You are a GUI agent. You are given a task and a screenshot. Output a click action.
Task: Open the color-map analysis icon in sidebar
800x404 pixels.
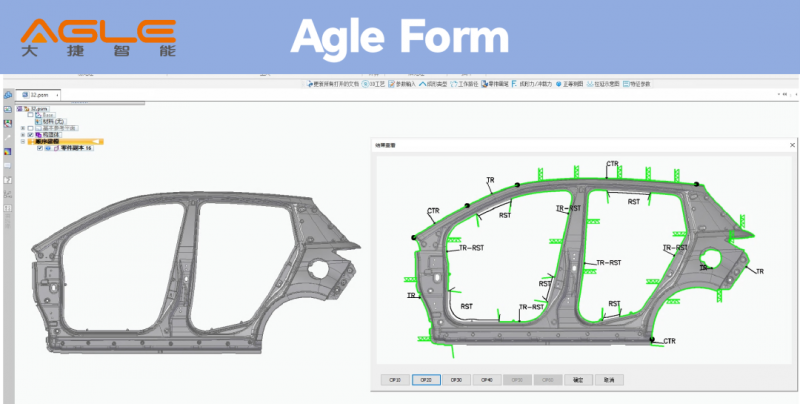point(8,152)
